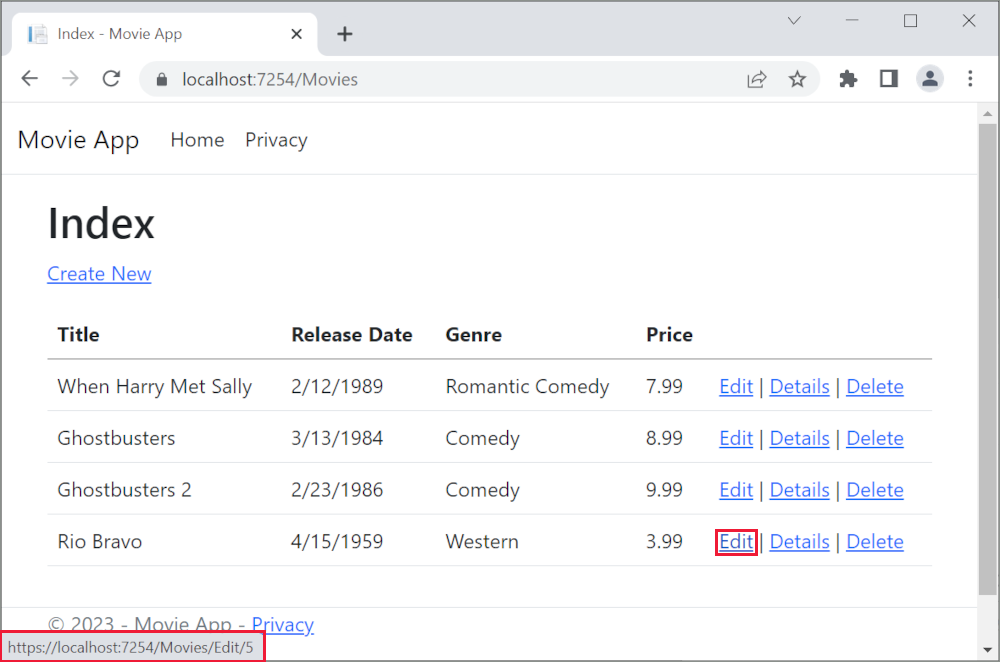
Task: Open Chrome's three-dot menu
Action: (x=970, y=78)
